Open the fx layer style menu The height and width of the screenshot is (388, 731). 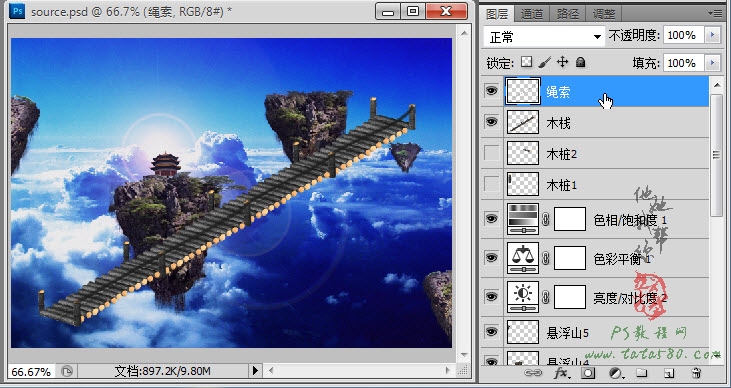click(561, 373)
